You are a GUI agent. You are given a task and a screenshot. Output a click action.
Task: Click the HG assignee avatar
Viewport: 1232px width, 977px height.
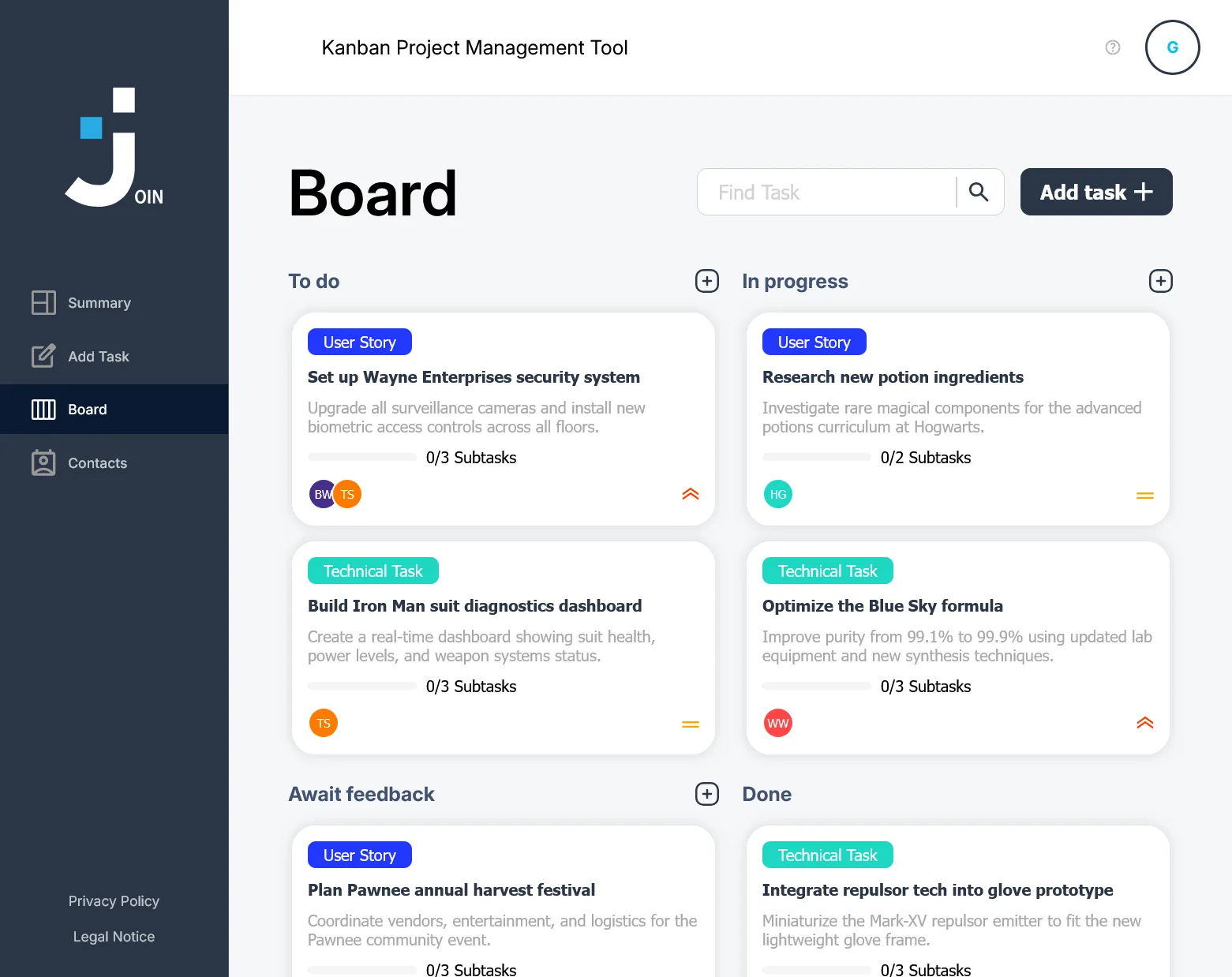click(x=778, y=494)
